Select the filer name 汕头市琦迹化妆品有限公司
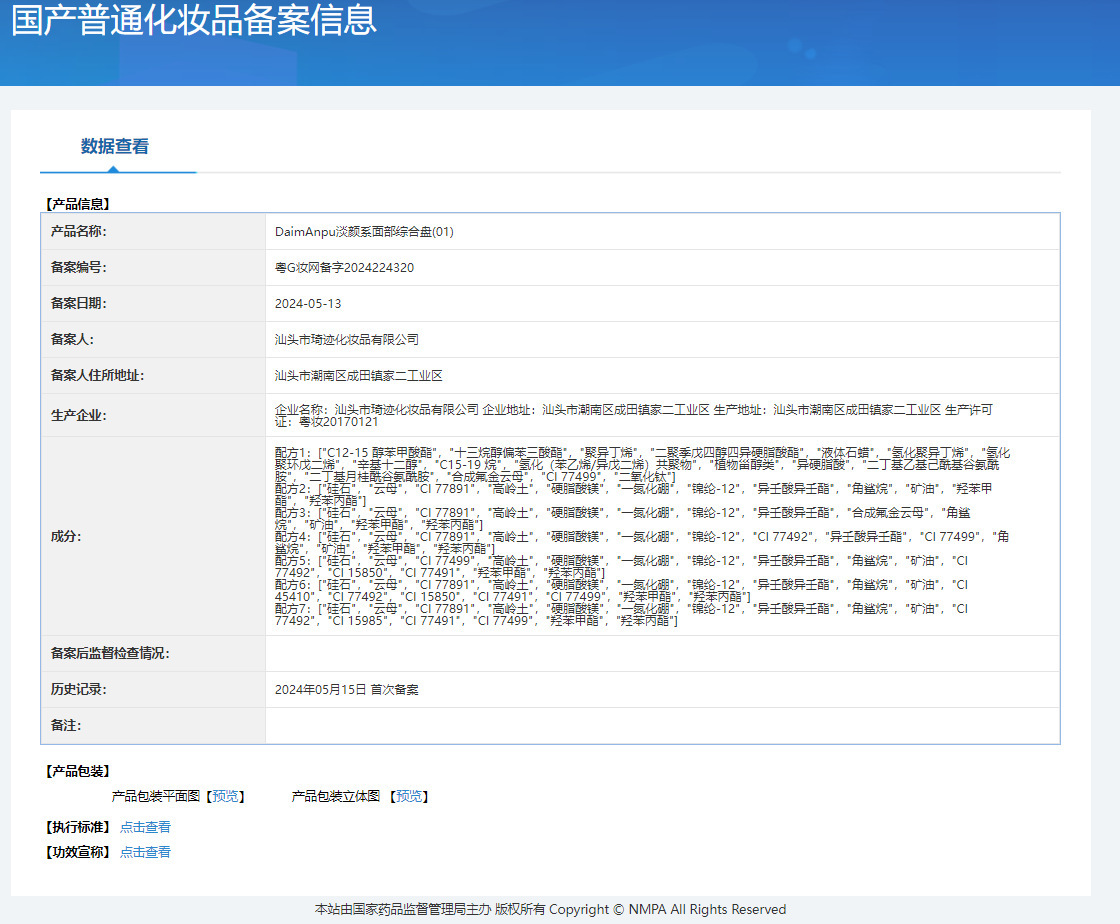Viewport: 1120px width, 924px height. 346,340
